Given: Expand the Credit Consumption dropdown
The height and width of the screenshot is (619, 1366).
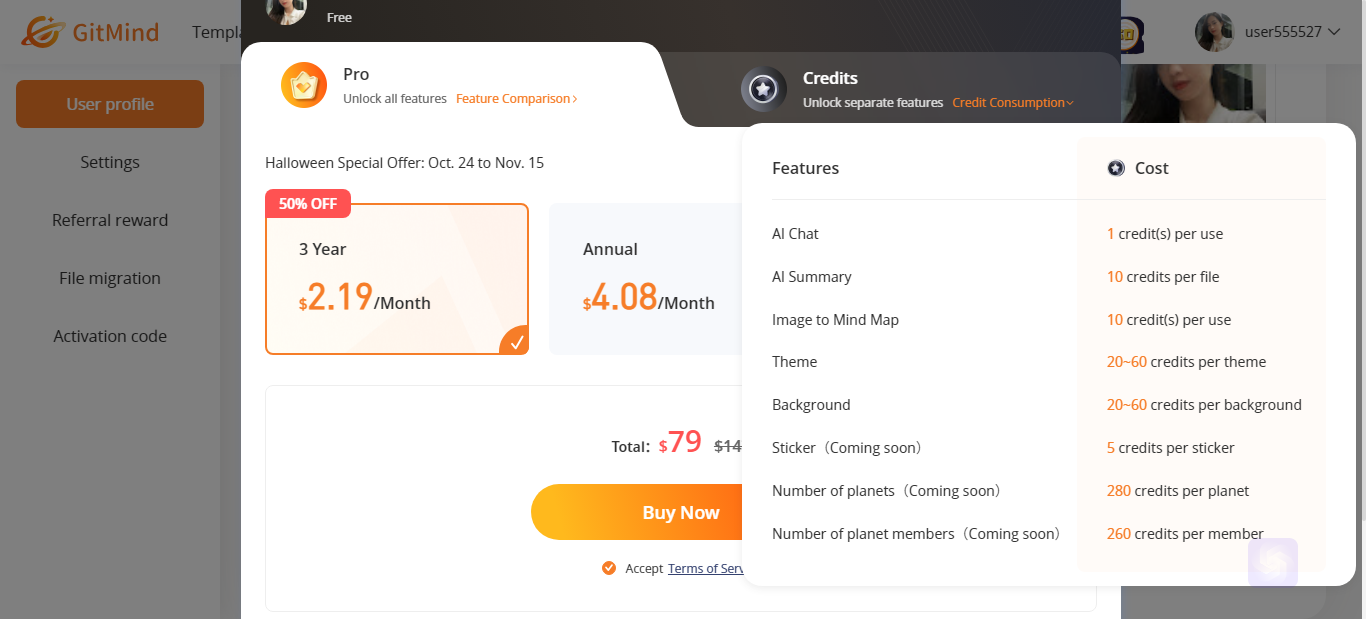Looking at the screenshot, I should 1013,103.
